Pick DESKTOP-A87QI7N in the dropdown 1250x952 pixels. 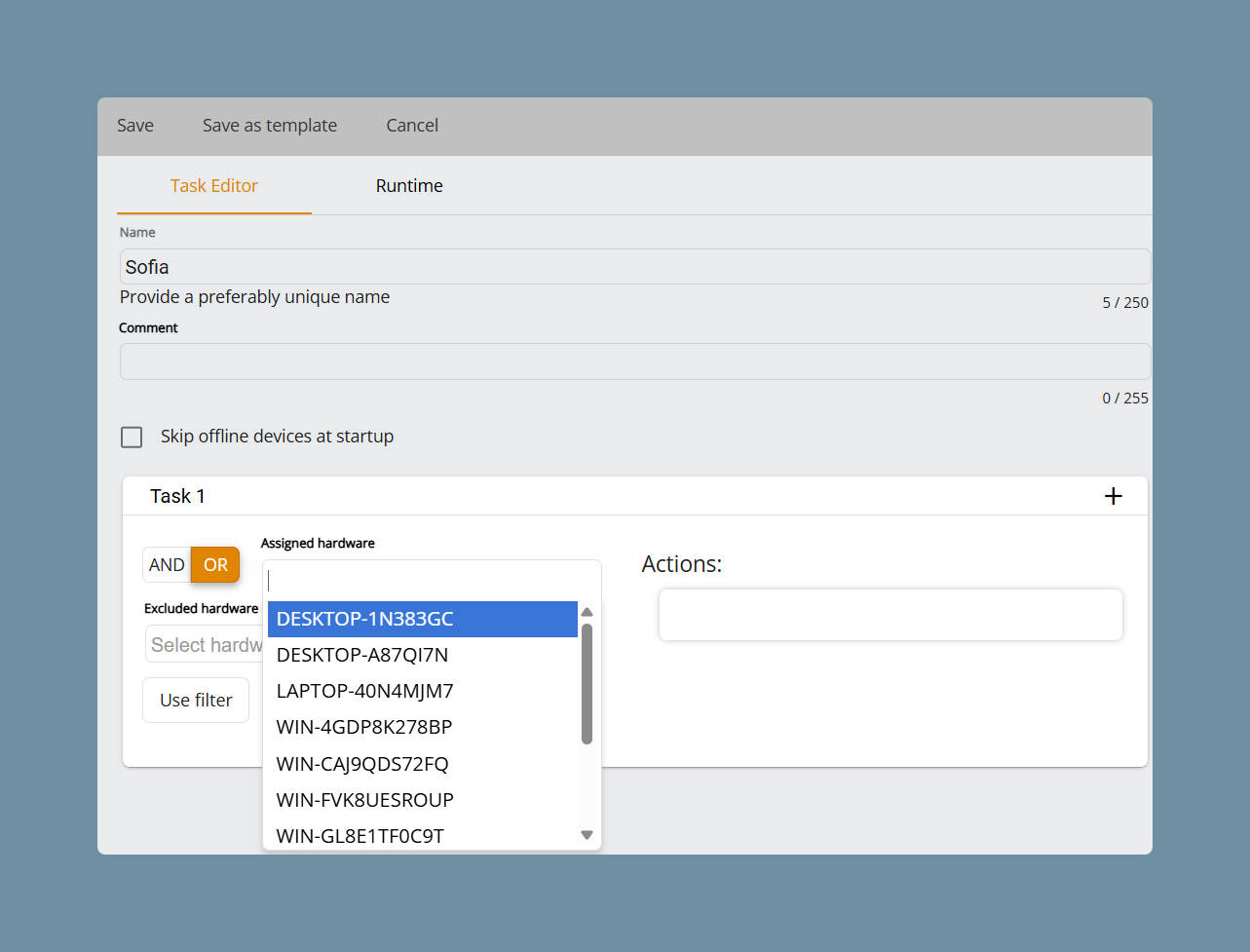point(423,655)
